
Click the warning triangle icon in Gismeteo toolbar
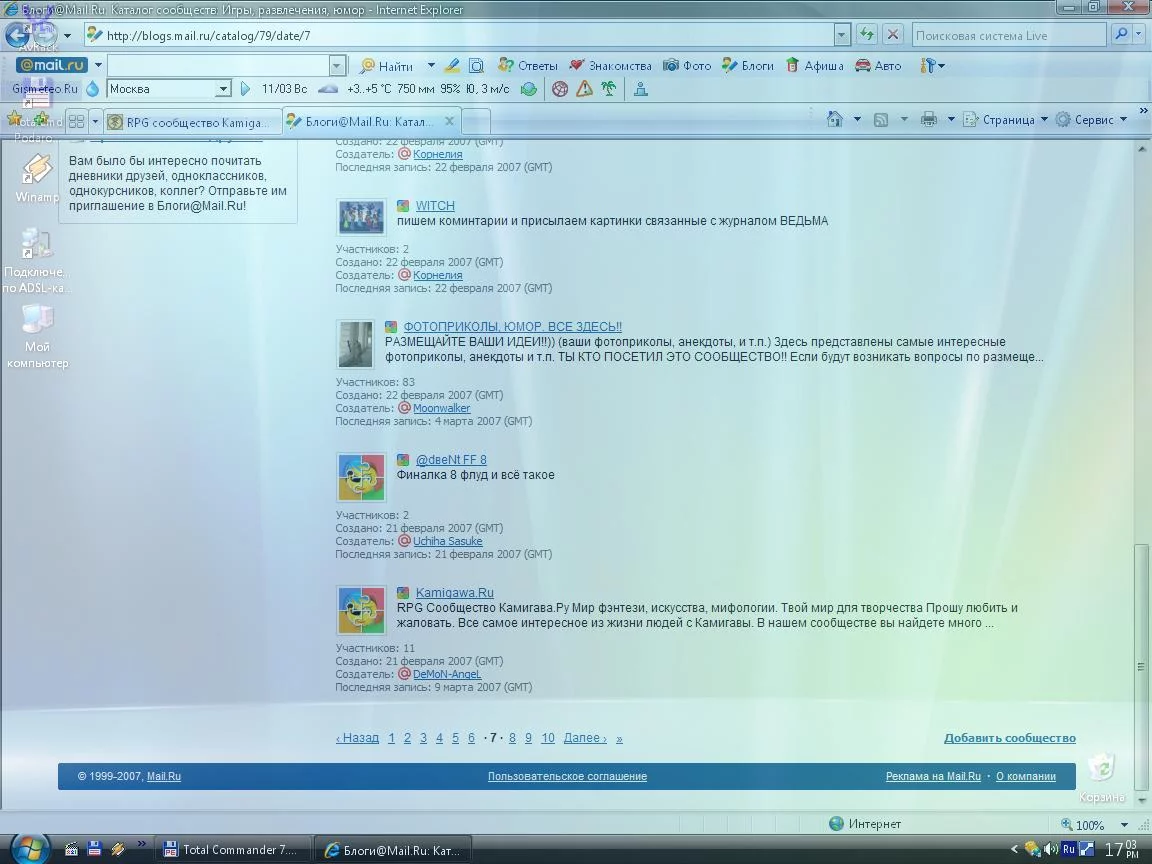pyautogui.click(x=584, y=89)
